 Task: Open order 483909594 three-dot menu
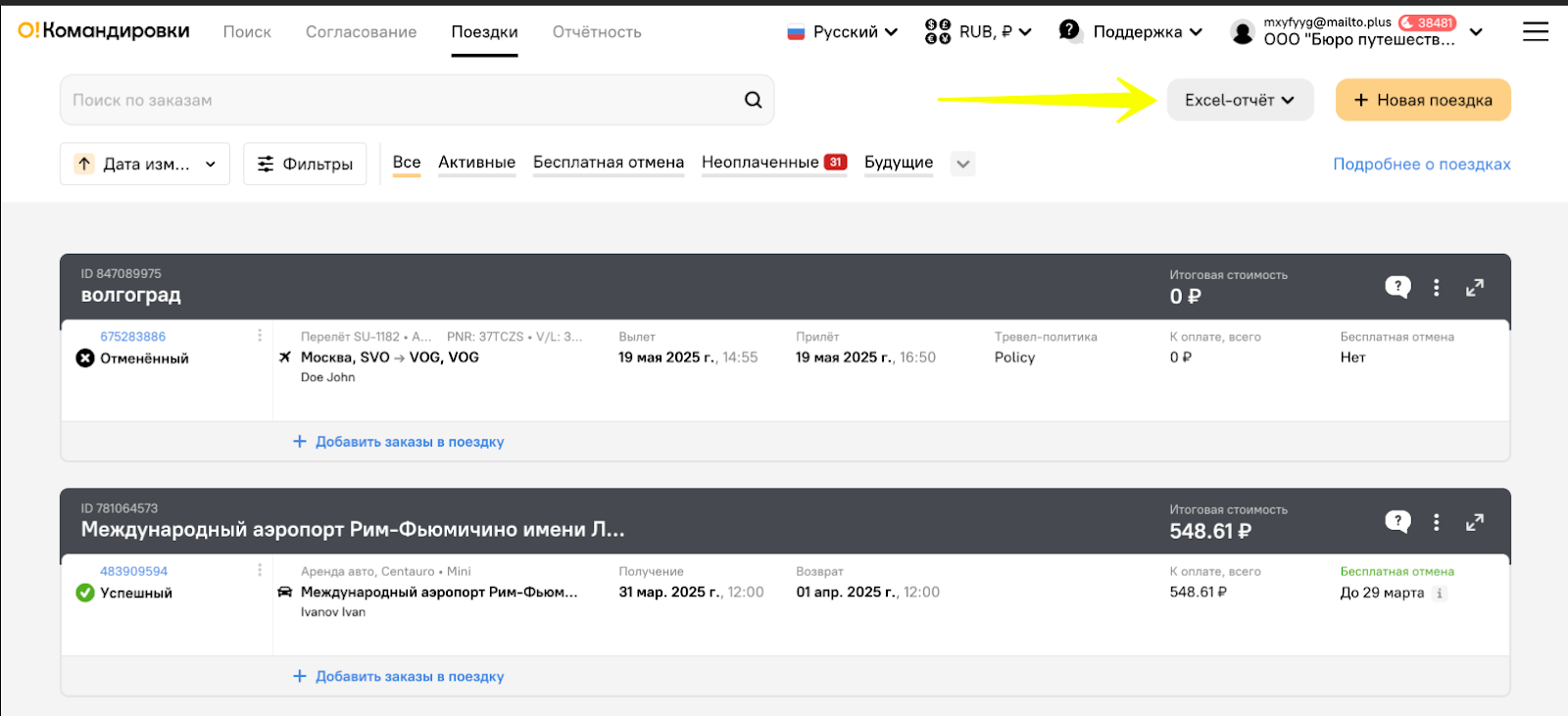click(x=260, y=570)
